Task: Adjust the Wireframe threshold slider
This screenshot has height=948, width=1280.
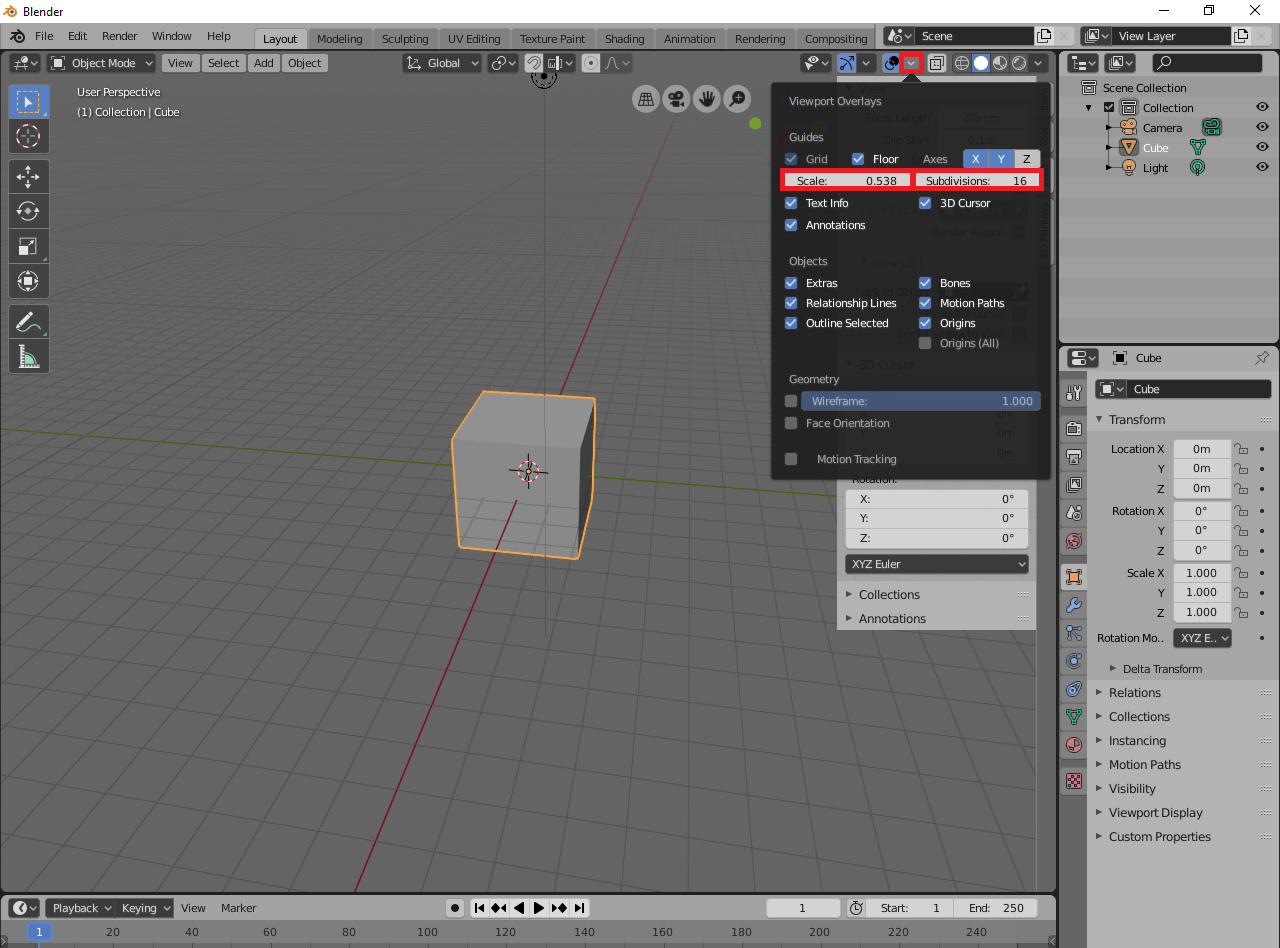Action: (921, 401)
